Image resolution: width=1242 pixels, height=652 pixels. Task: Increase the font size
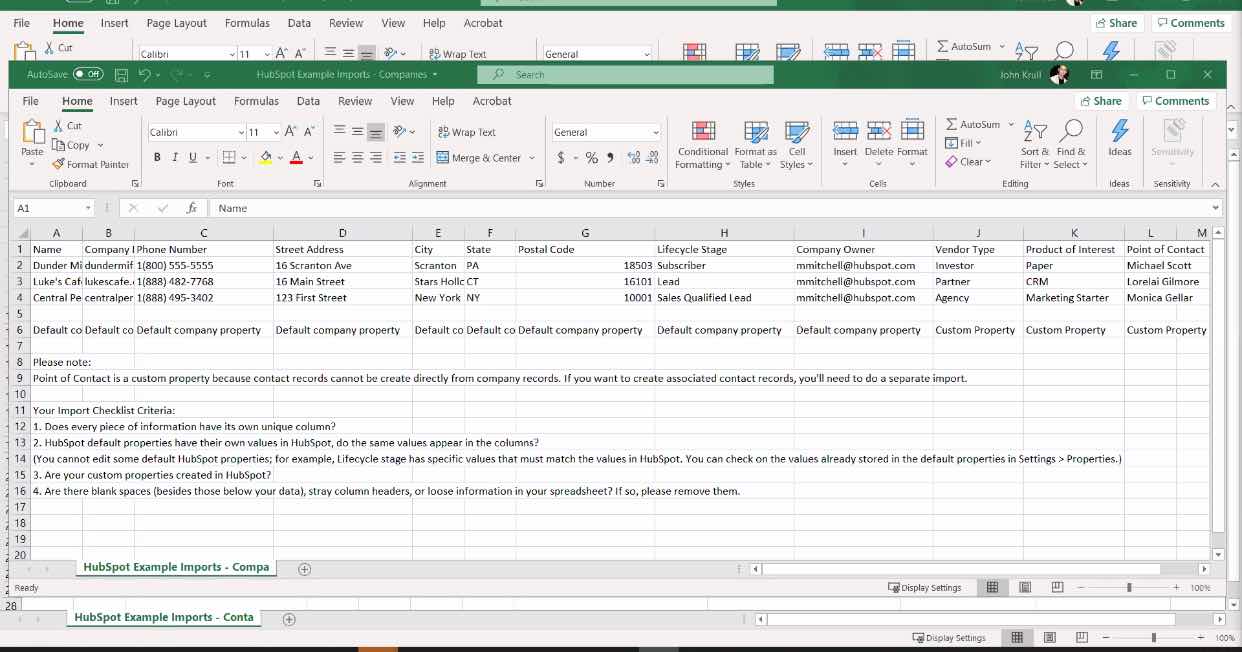tap(291, 132)
